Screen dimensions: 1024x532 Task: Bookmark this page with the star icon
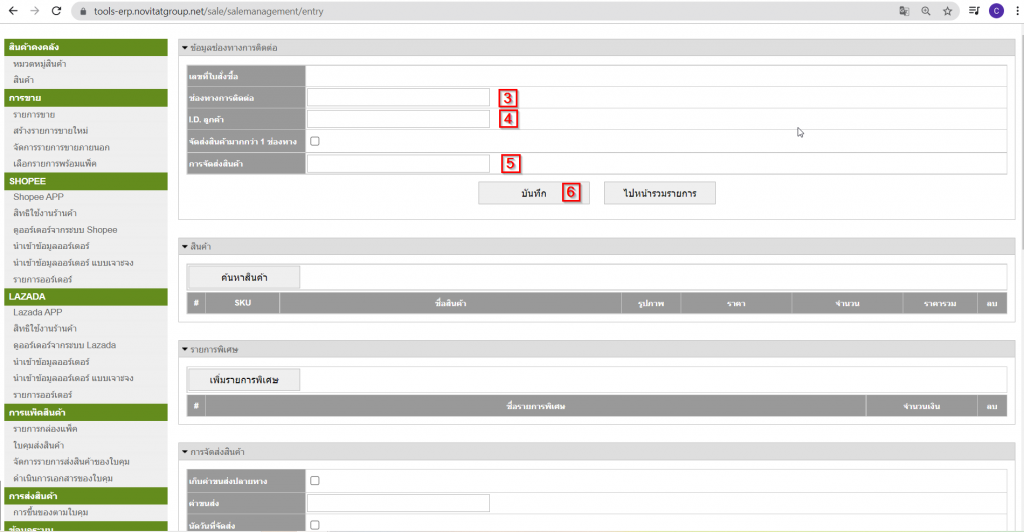947,11
